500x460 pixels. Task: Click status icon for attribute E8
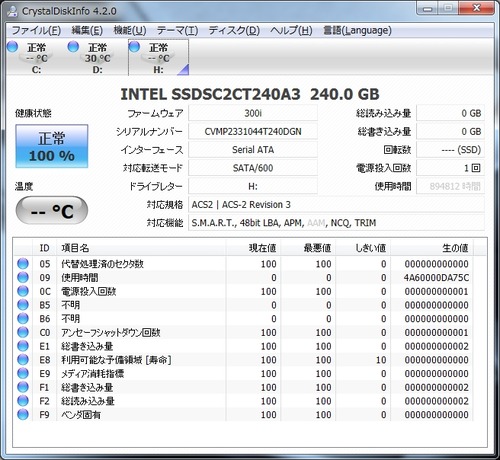(23, 360)
